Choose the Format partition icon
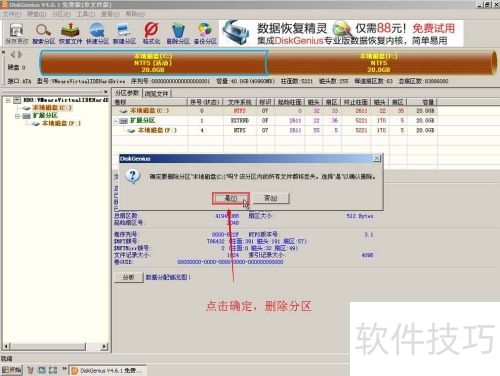This screenshot has width=500, height=376. point(151,34)
